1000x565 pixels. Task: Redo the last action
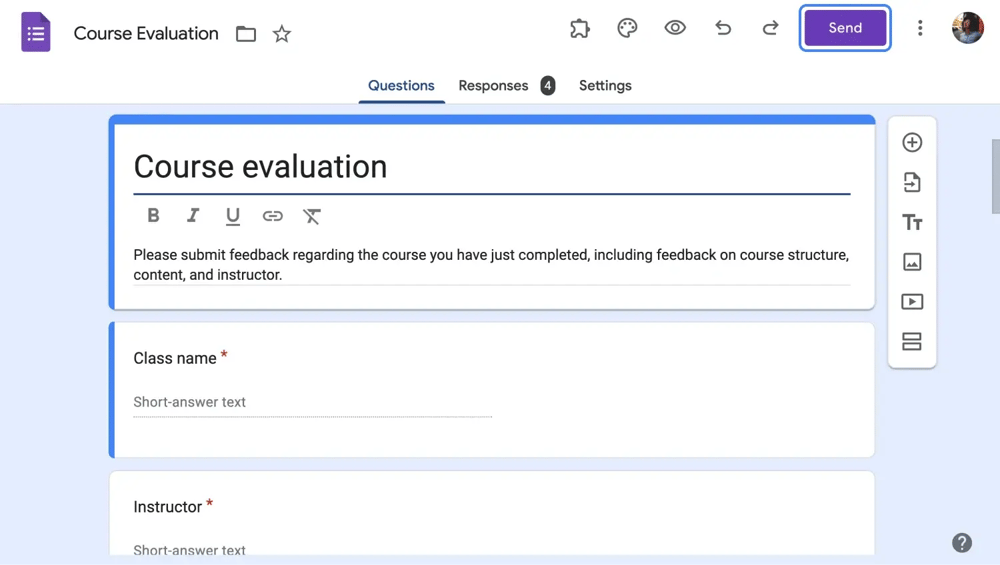(x=770, y=28)
